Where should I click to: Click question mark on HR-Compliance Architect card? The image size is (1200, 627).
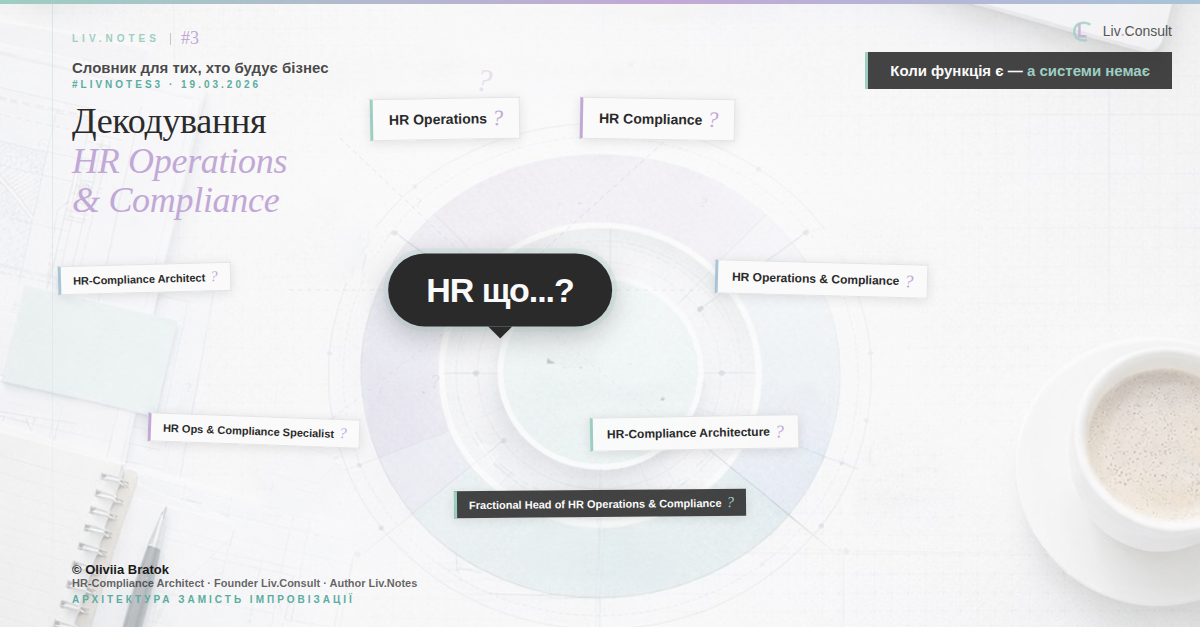click(x=214, y=277)
